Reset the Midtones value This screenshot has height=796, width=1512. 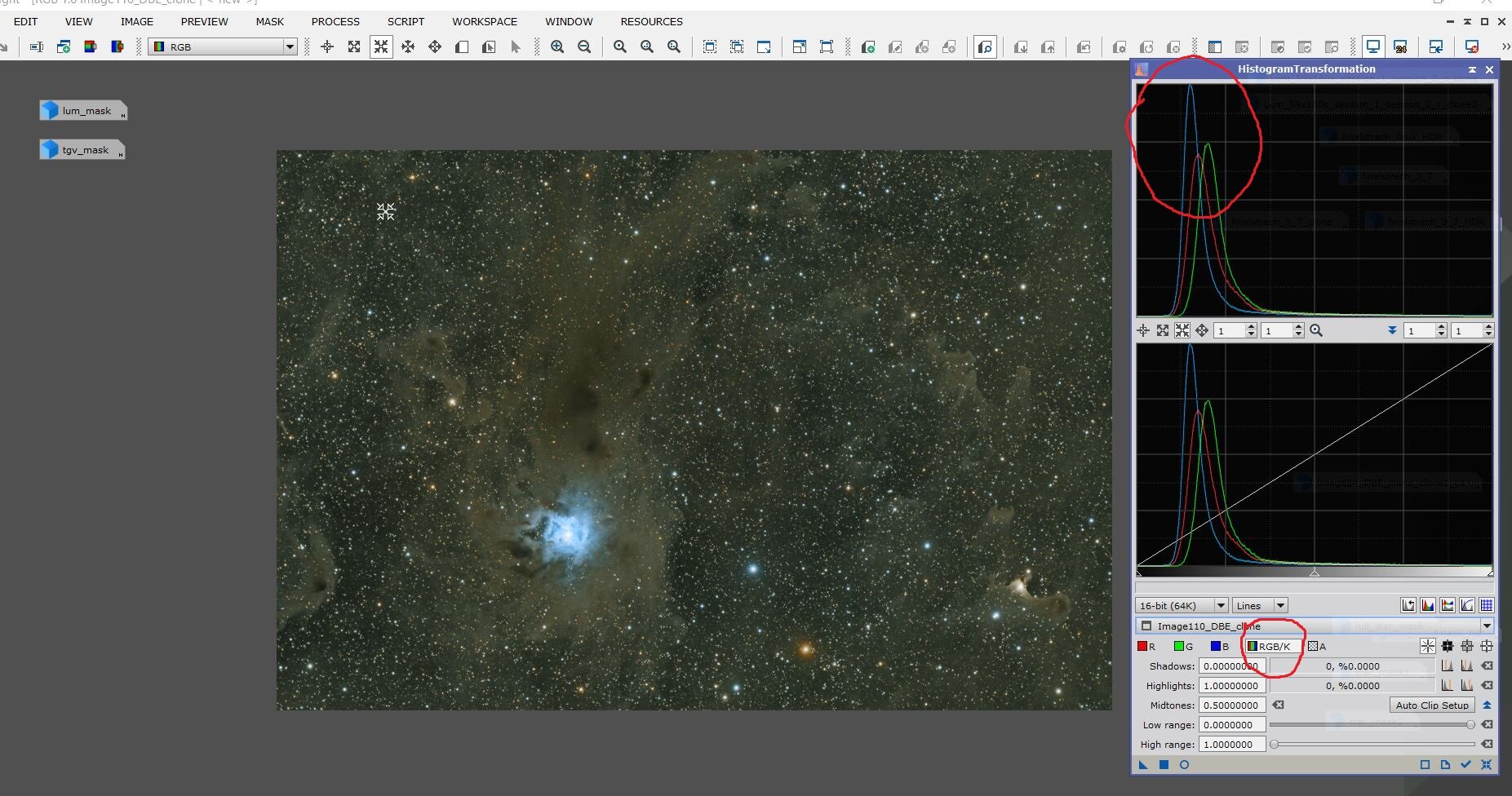tap(1278, 705)
